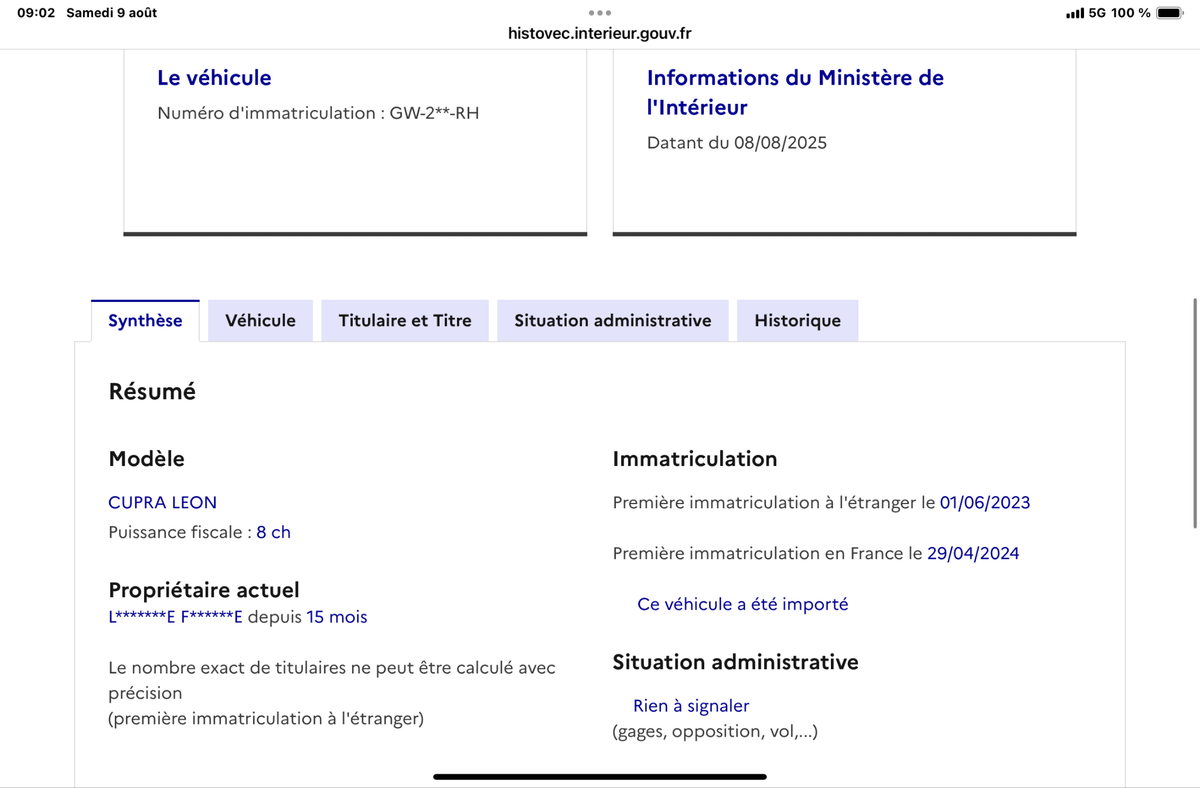Go to the Historique tab
Viewport: 1200px width, 788px height.
(x=797, y=321)
